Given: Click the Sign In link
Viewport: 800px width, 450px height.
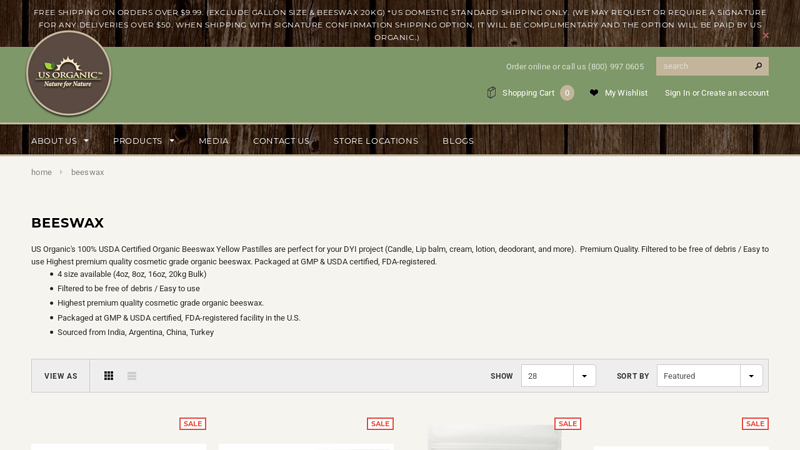Looking at the screenshot, I should [677, 93].
